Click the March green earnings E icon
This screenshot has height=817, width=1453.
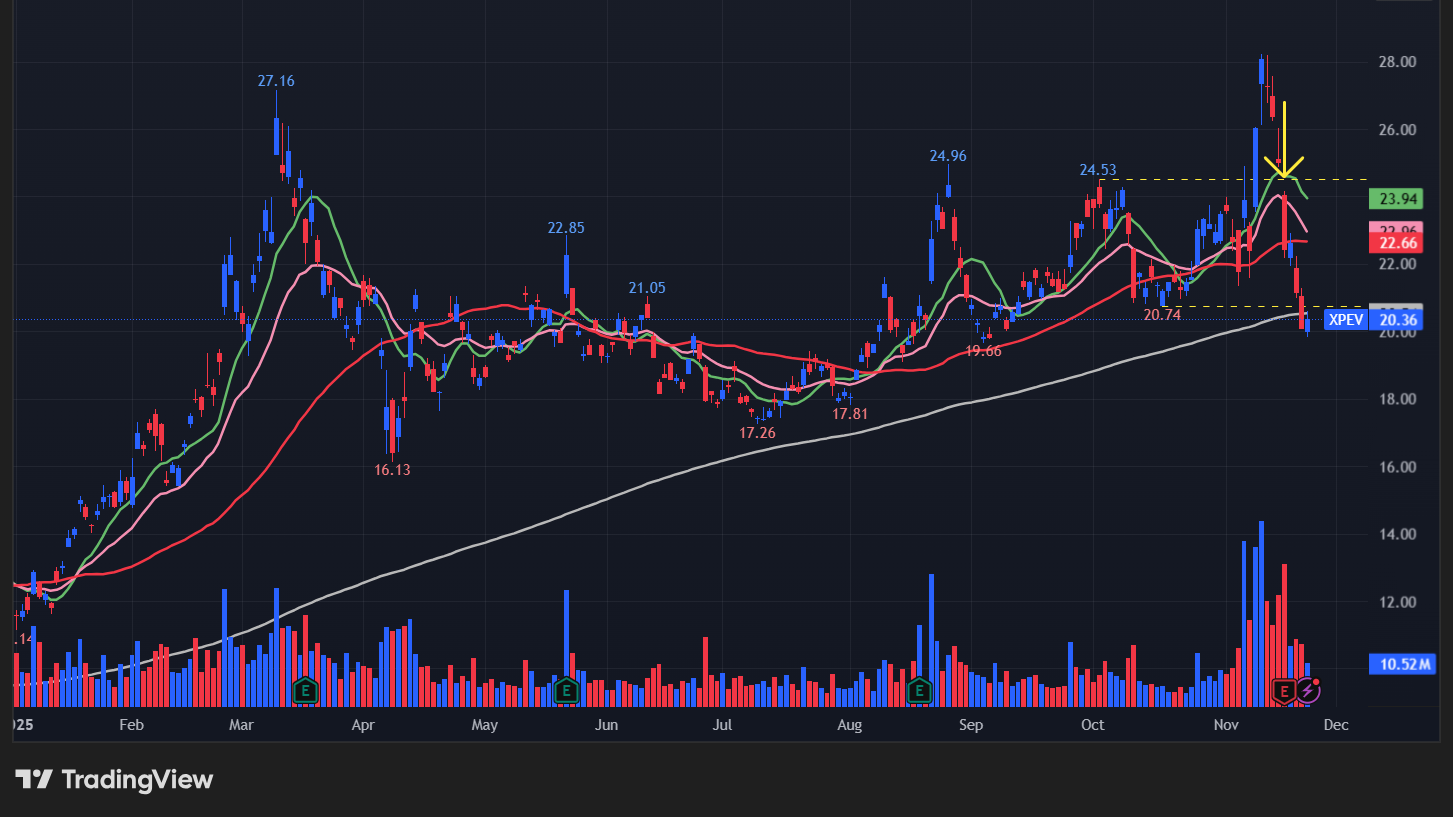pos(306,690)
